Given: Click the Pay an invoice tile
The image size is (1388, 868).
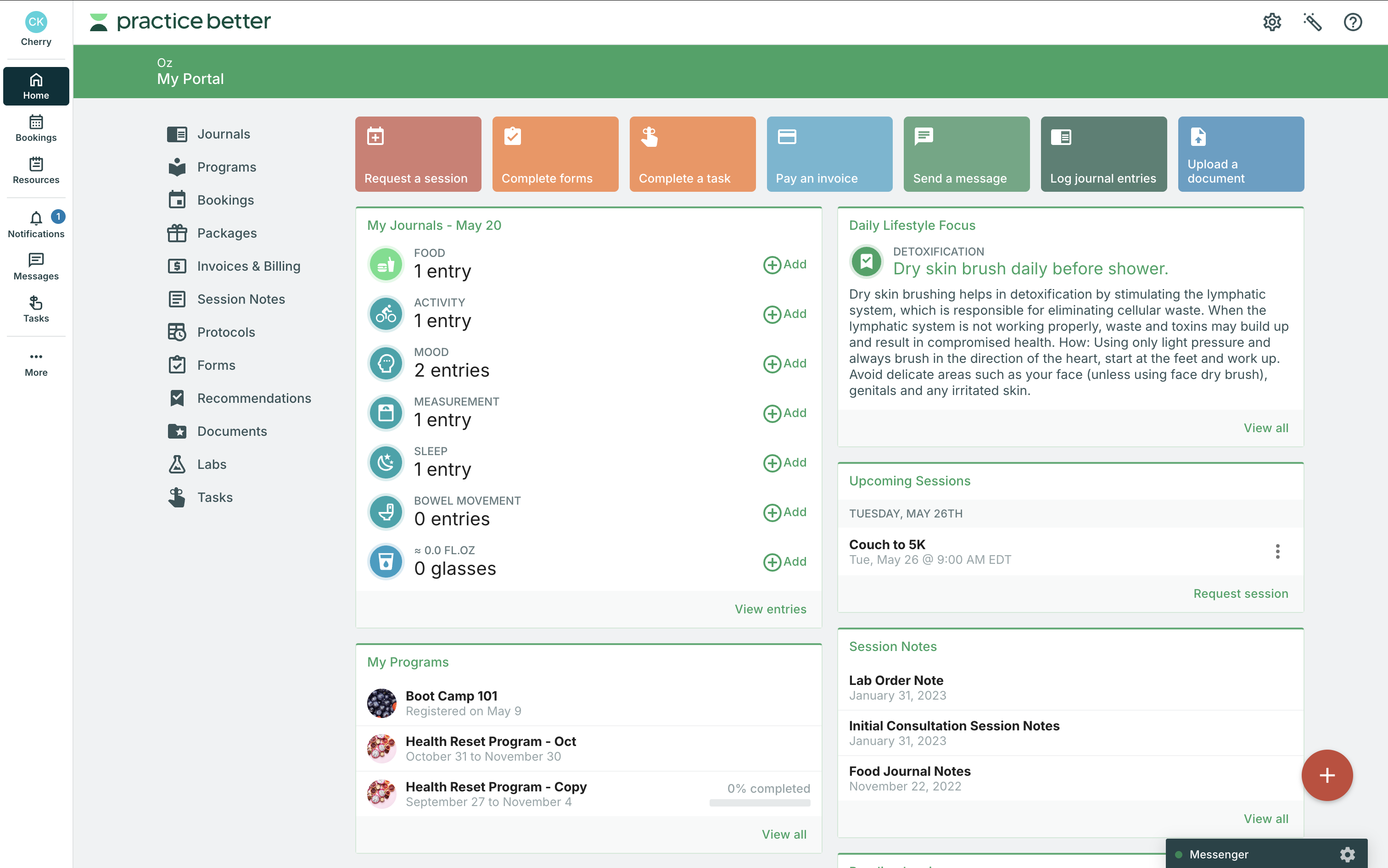Looking at the screenshot, I should click(x=830, y=154).
